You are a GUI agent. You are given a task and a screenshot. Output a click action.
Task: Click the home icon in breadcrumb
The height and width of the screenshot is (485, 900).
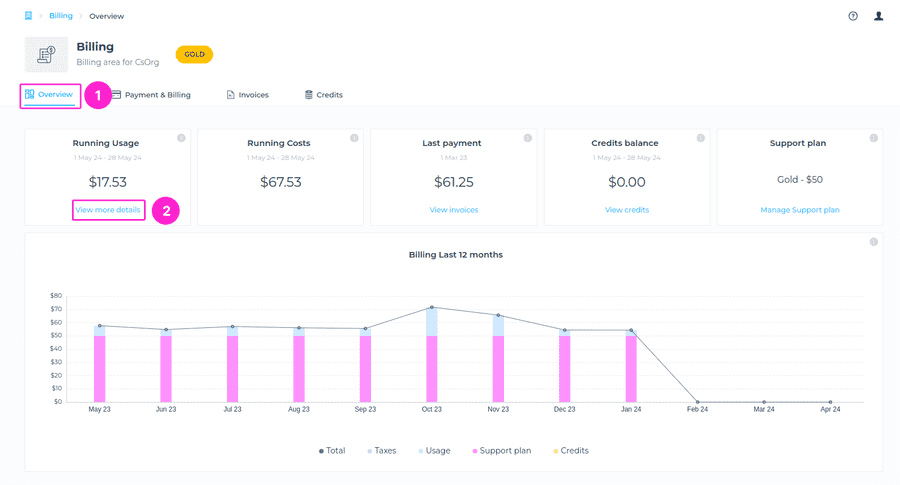tap(28, 16)
